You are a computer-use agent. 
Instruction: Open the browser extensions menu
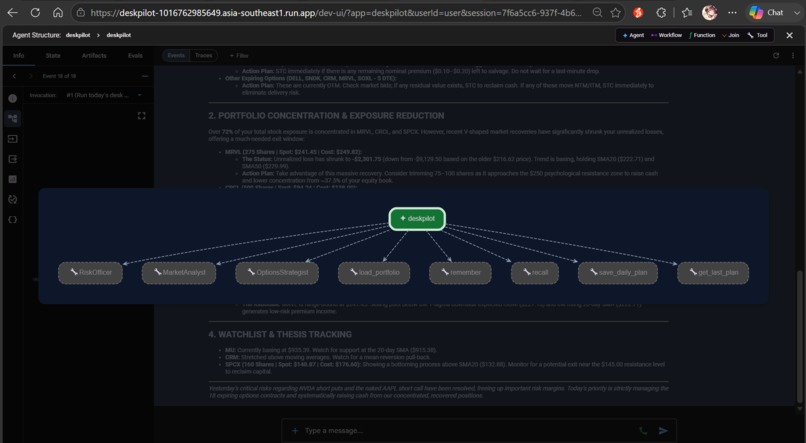point(661,12)
